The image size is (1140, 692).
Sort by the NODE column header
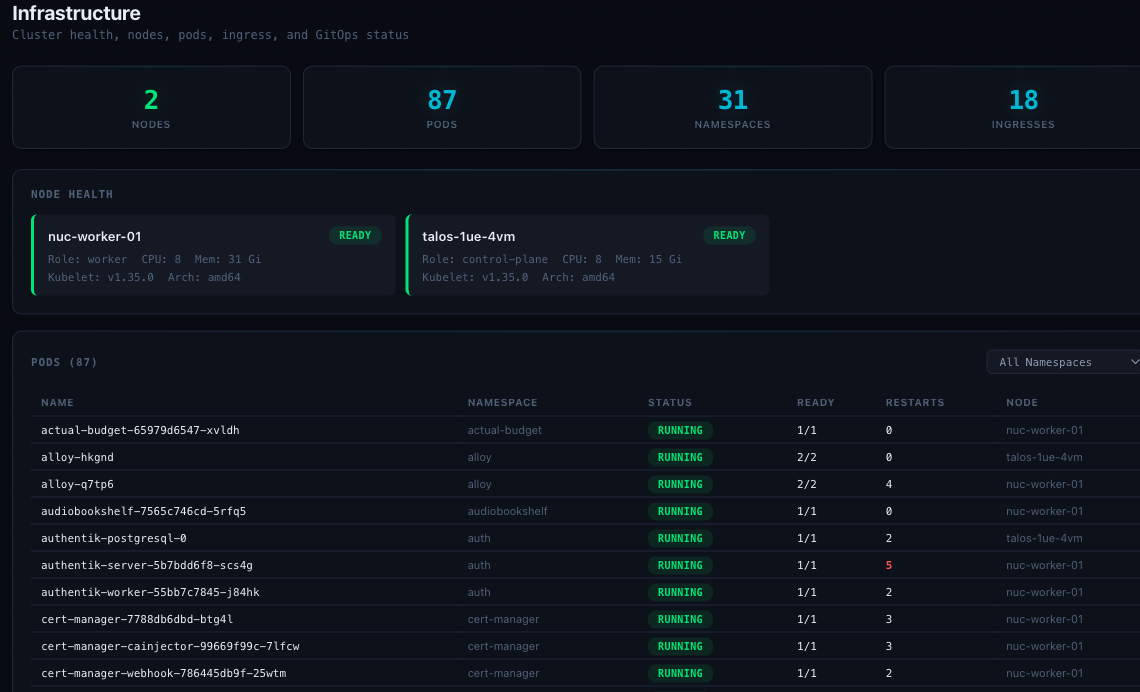(1021, 403)
